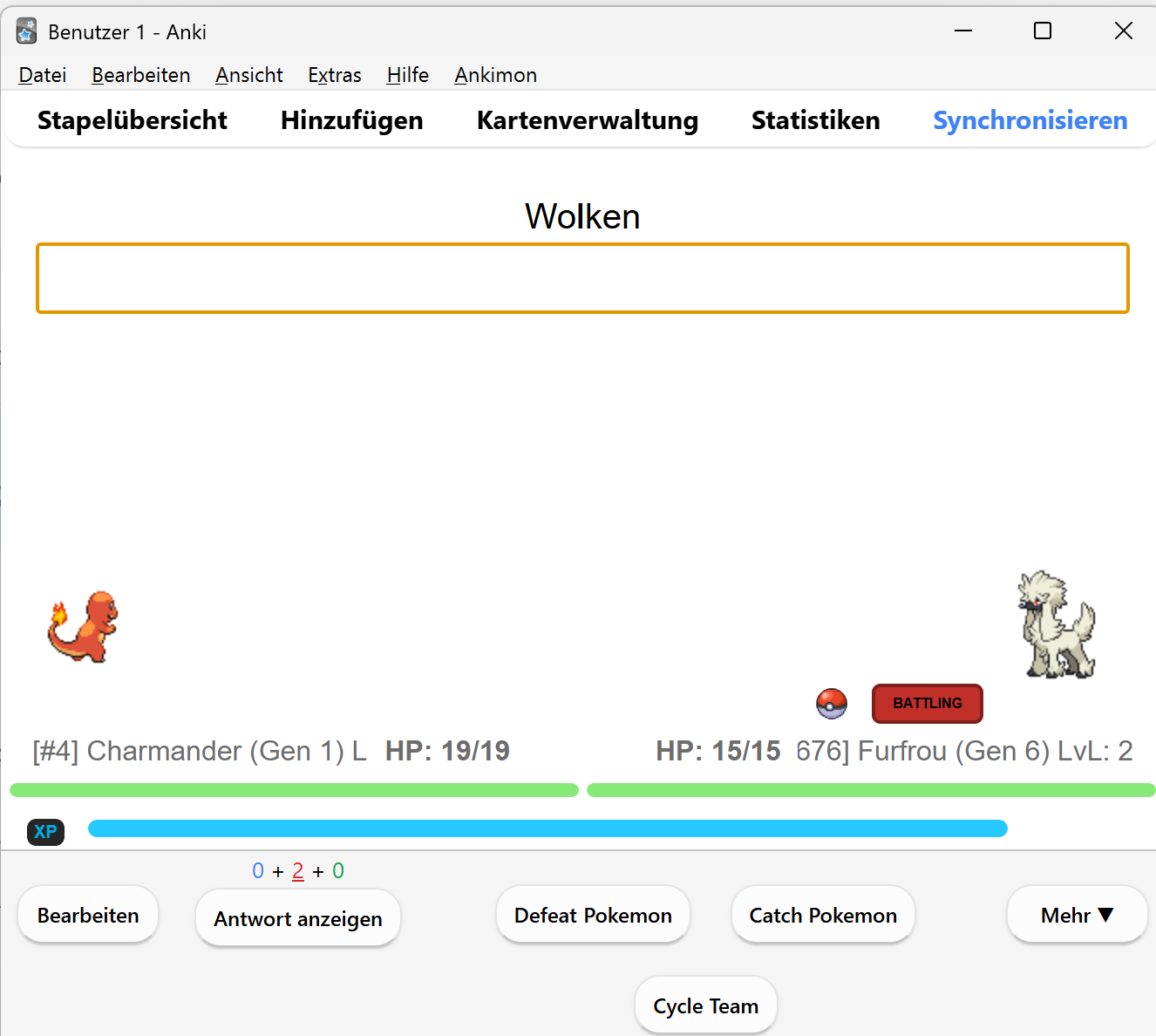
Task: Click the XP badge icon
Action: (x=45, y=831)
